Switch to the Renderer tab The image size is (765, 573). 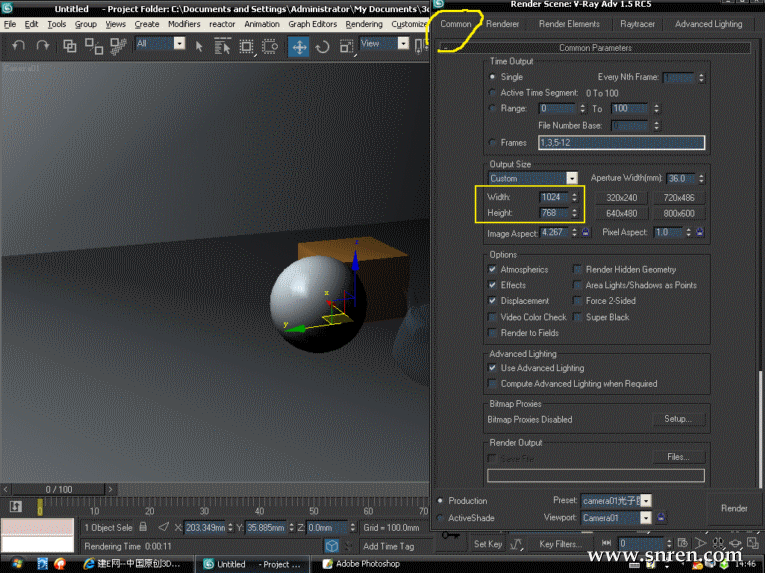503,24
